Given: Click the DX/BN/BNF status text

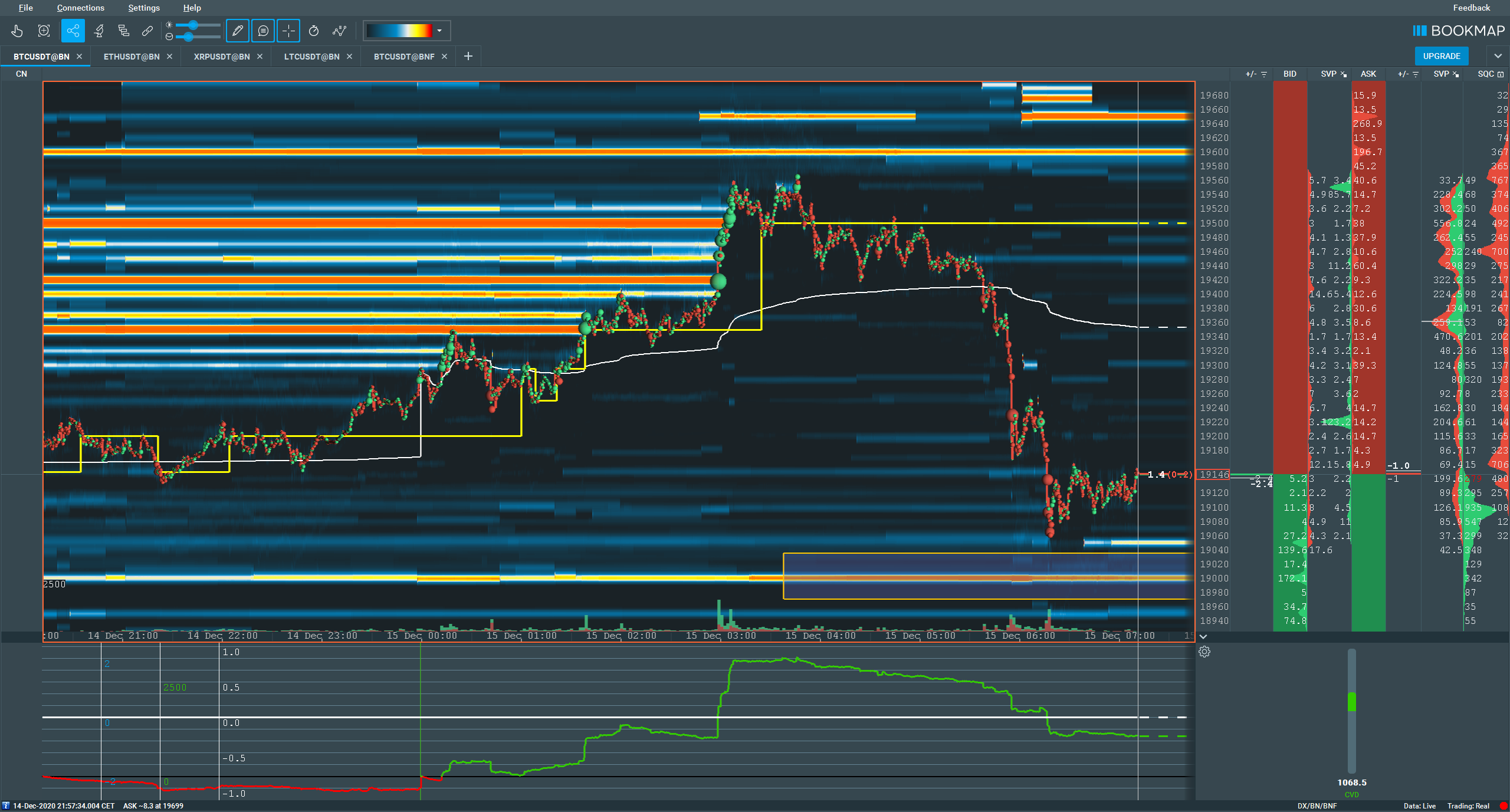Looking at the screenshot, I should point(1317,806).
